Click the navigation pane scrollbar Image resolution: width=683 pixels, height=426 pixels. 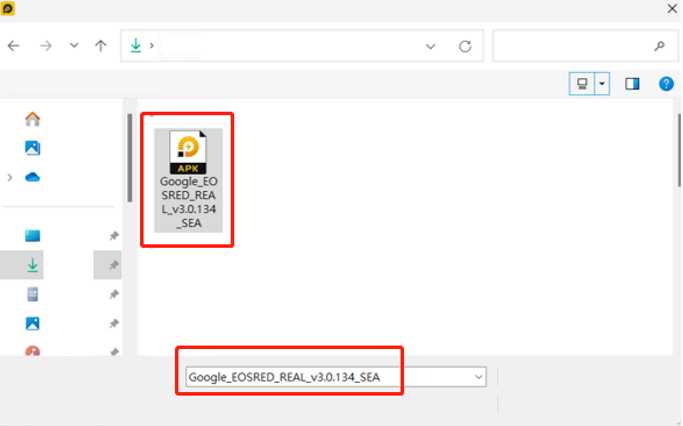coord(129,158)
